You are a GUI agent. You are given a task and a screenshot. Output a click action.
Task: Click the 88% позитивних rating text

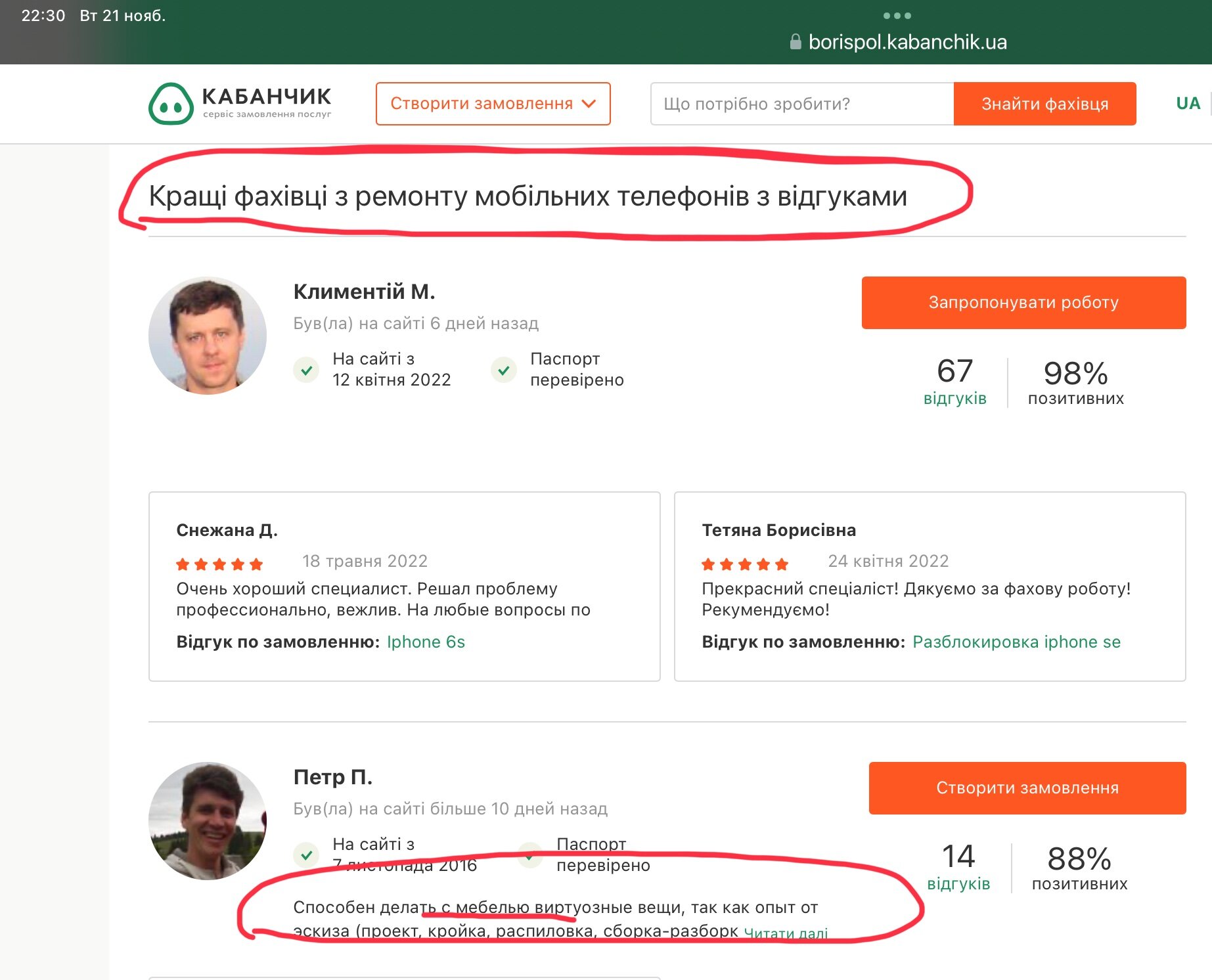[x=1079, y=868]
